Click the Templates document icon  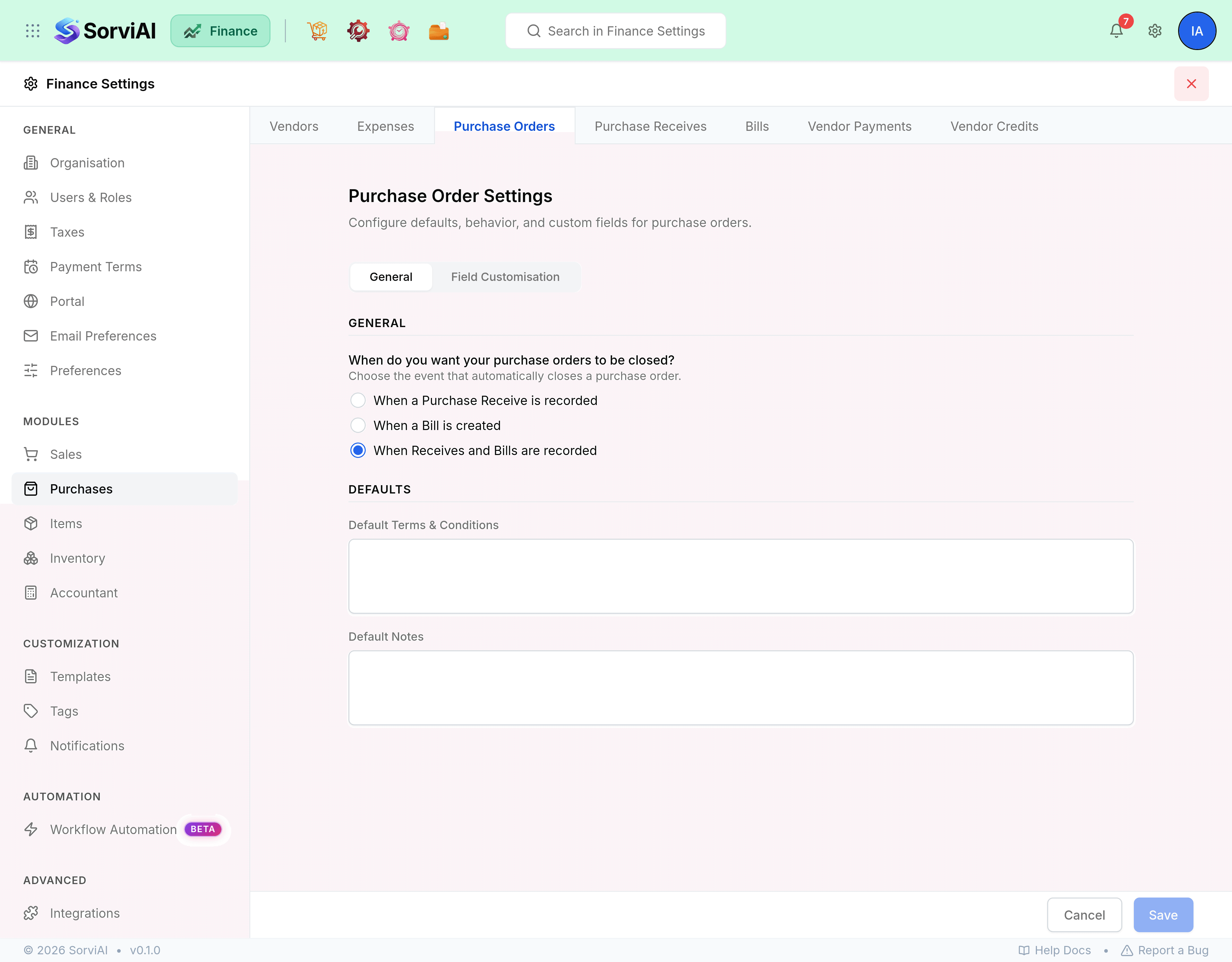31,676
